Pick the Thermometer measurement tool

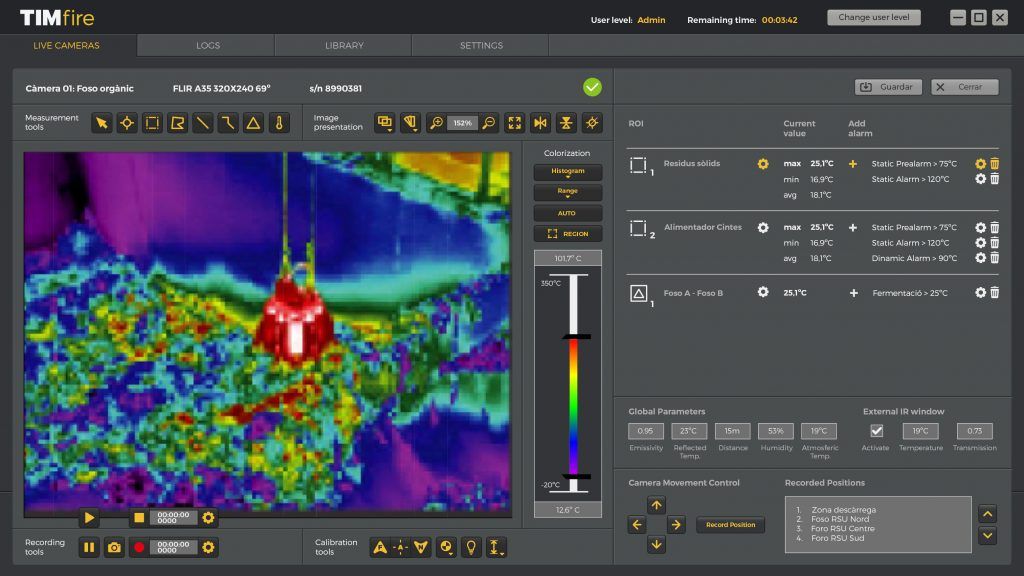click(x=278, y=122)
